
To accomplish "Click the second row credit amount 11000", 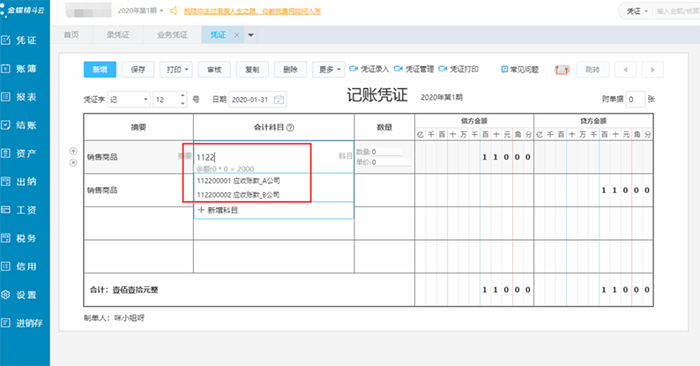I will point(594,190).
